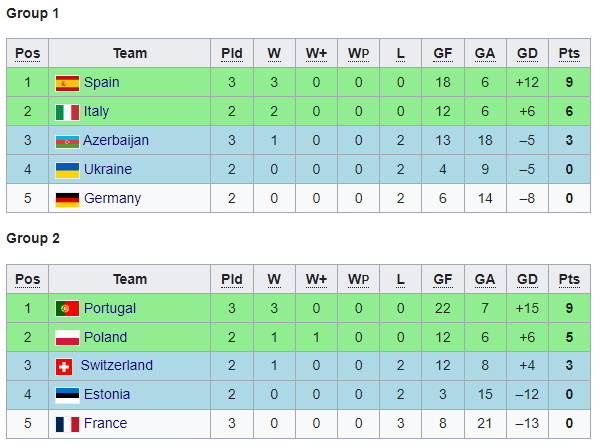The width and height of the screenshot is (597, 445).
Task: Click the Switzerland flag icon
Action: [x=64, y=366]
